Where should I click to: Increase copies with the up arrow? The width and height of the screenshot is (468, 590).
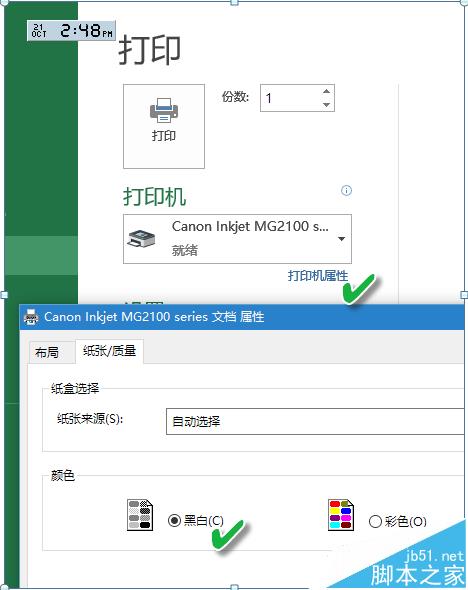click(326, 91)
